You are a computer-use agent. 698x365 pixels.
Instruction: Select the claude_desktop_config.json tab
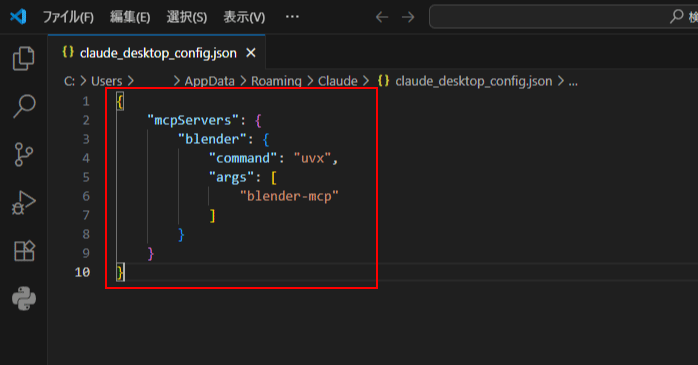coord(157,53)
